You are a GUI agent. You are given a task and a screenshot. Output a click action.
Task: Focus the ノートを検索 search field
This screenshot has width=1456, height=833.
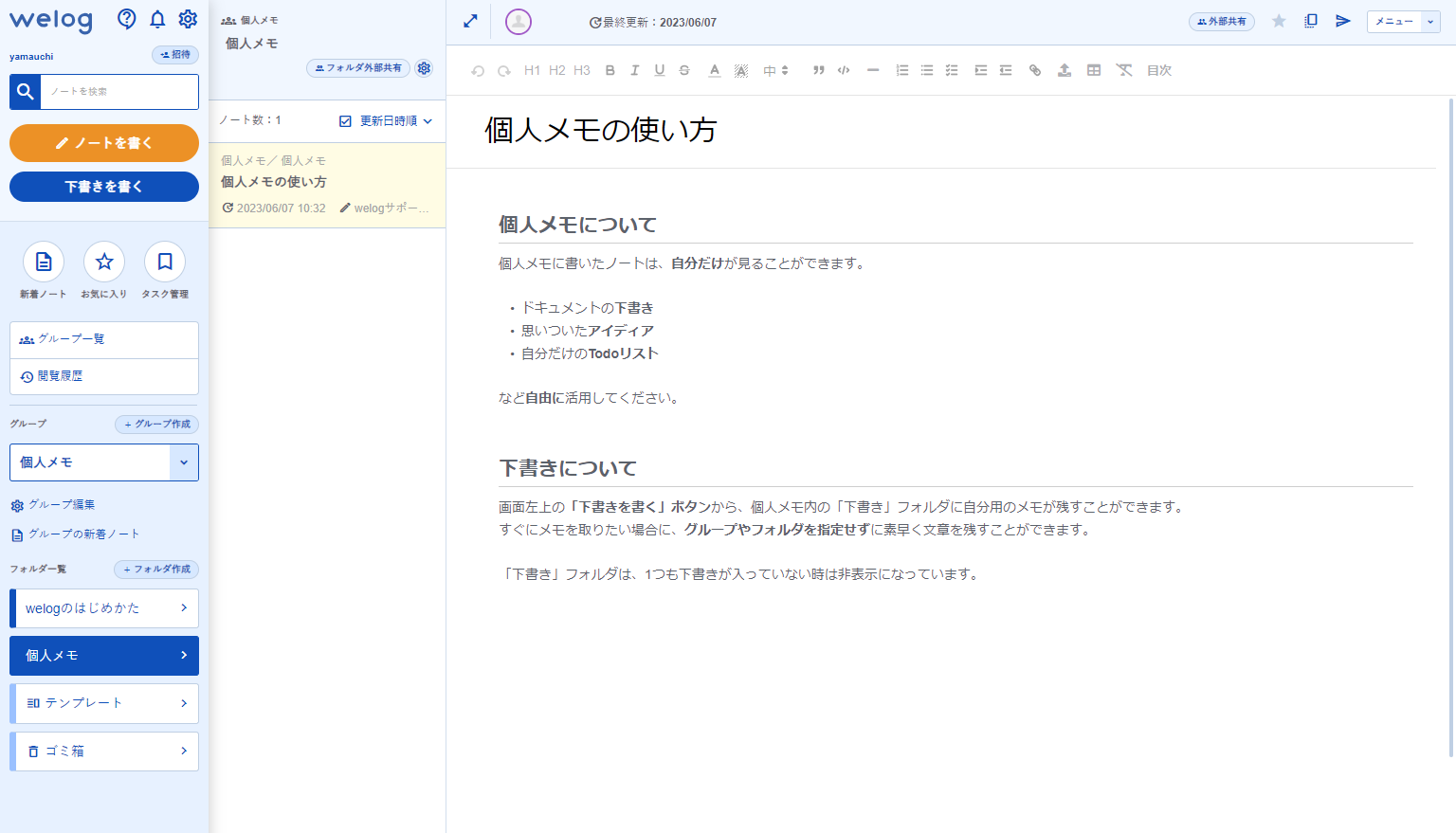119,92
